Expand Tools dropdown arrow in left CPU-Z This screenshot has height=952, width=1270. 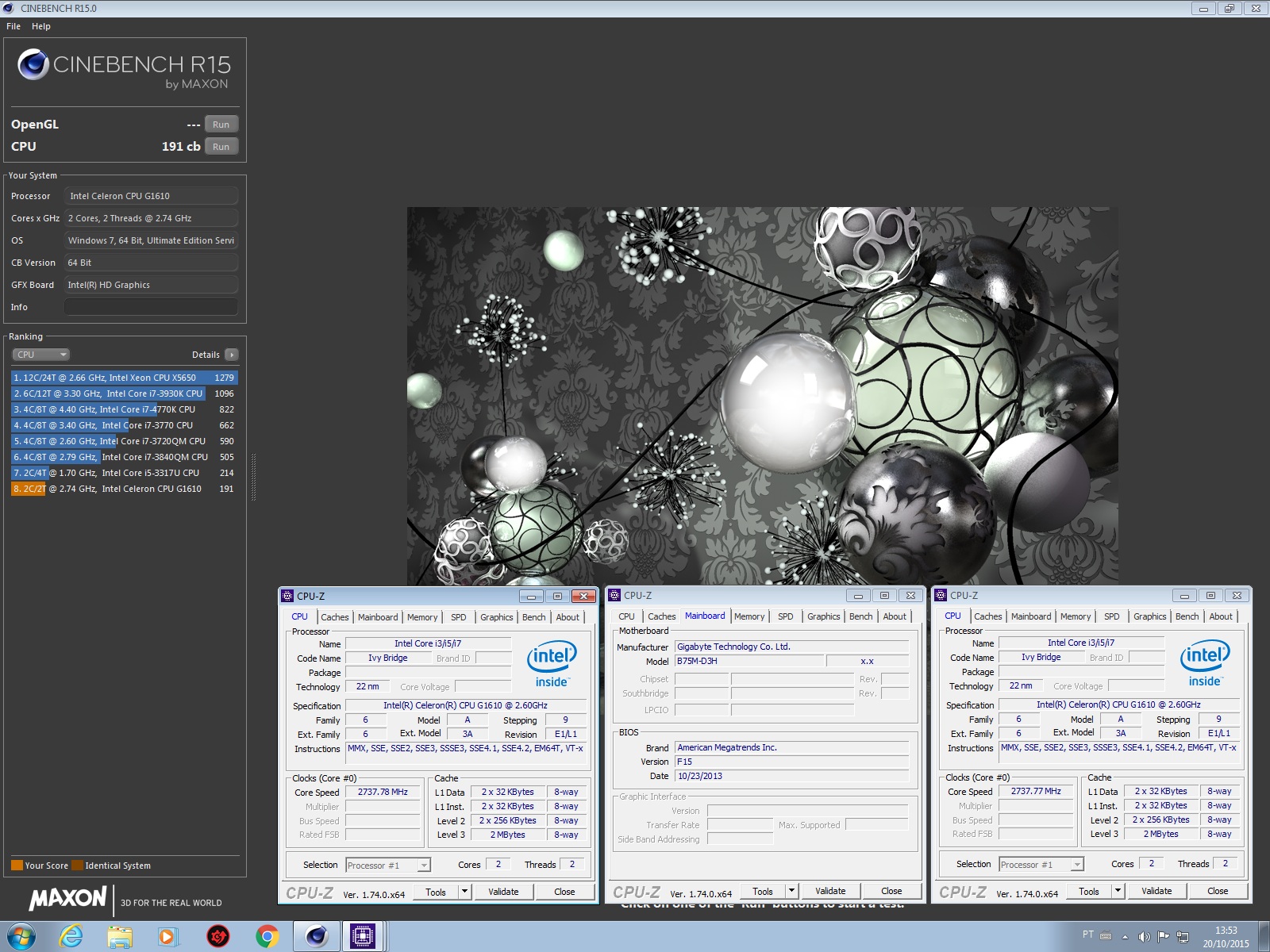pyautogui.click(x=465, y=892)
